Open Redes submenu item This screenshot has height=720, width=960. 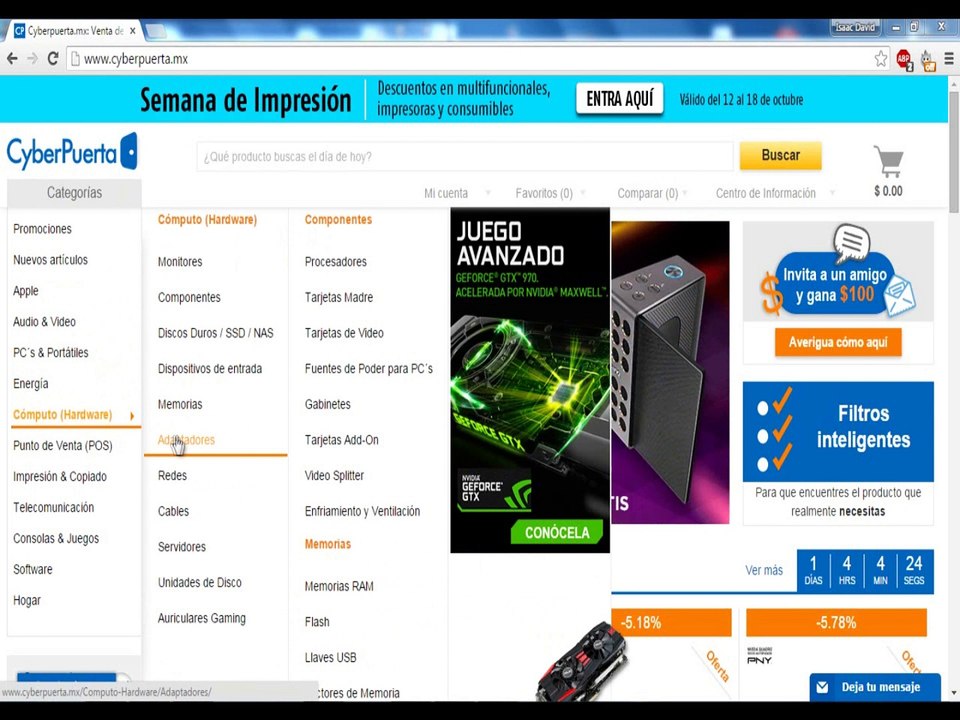172,476
